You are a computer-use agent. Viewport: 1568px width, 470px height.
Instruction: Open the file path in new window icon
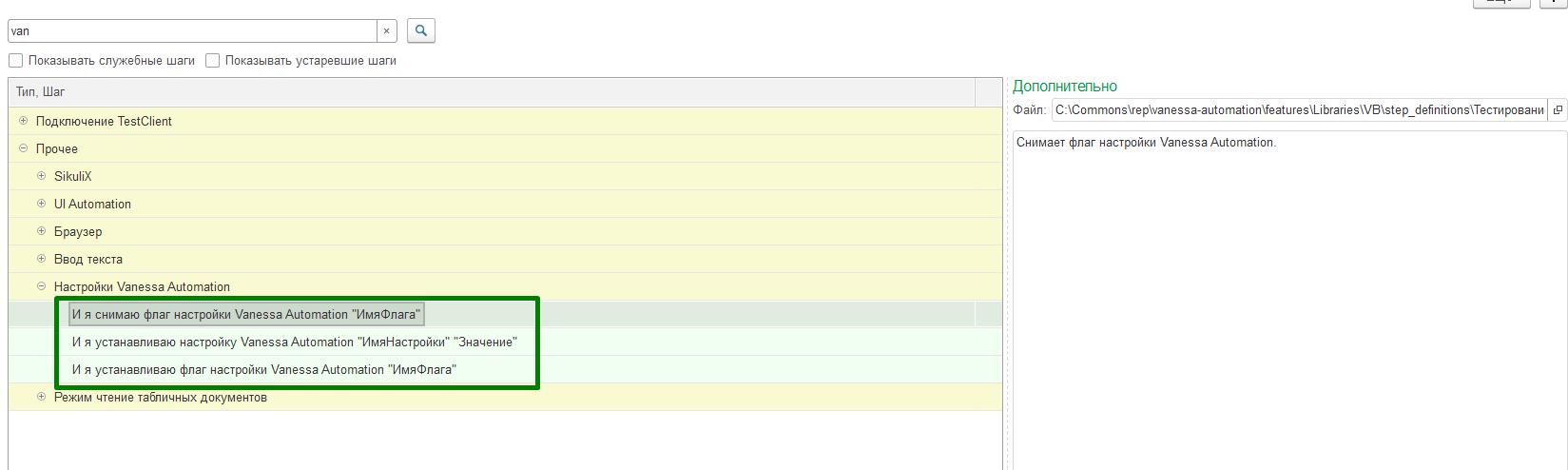pos(1558,110)
